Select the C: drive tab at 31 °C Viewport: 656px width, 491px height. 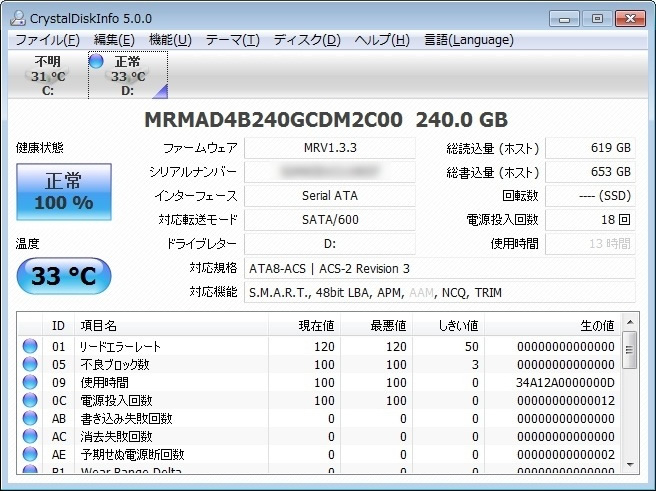(x=48, y=76)
